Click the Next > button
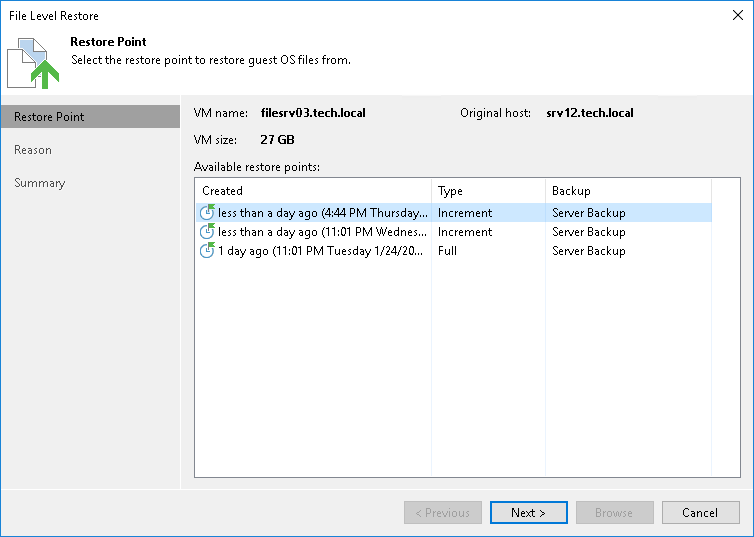The width and height of the screenshot is (754, 537). click(528, 512)
